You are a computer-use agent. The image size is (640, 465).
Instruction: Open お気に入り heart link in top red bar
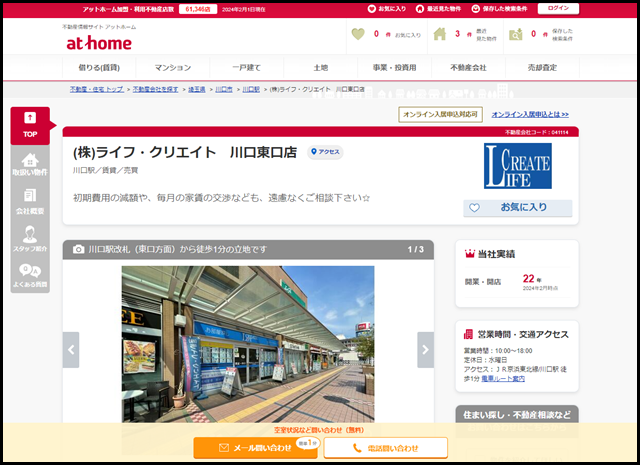[x=387, y=9]
